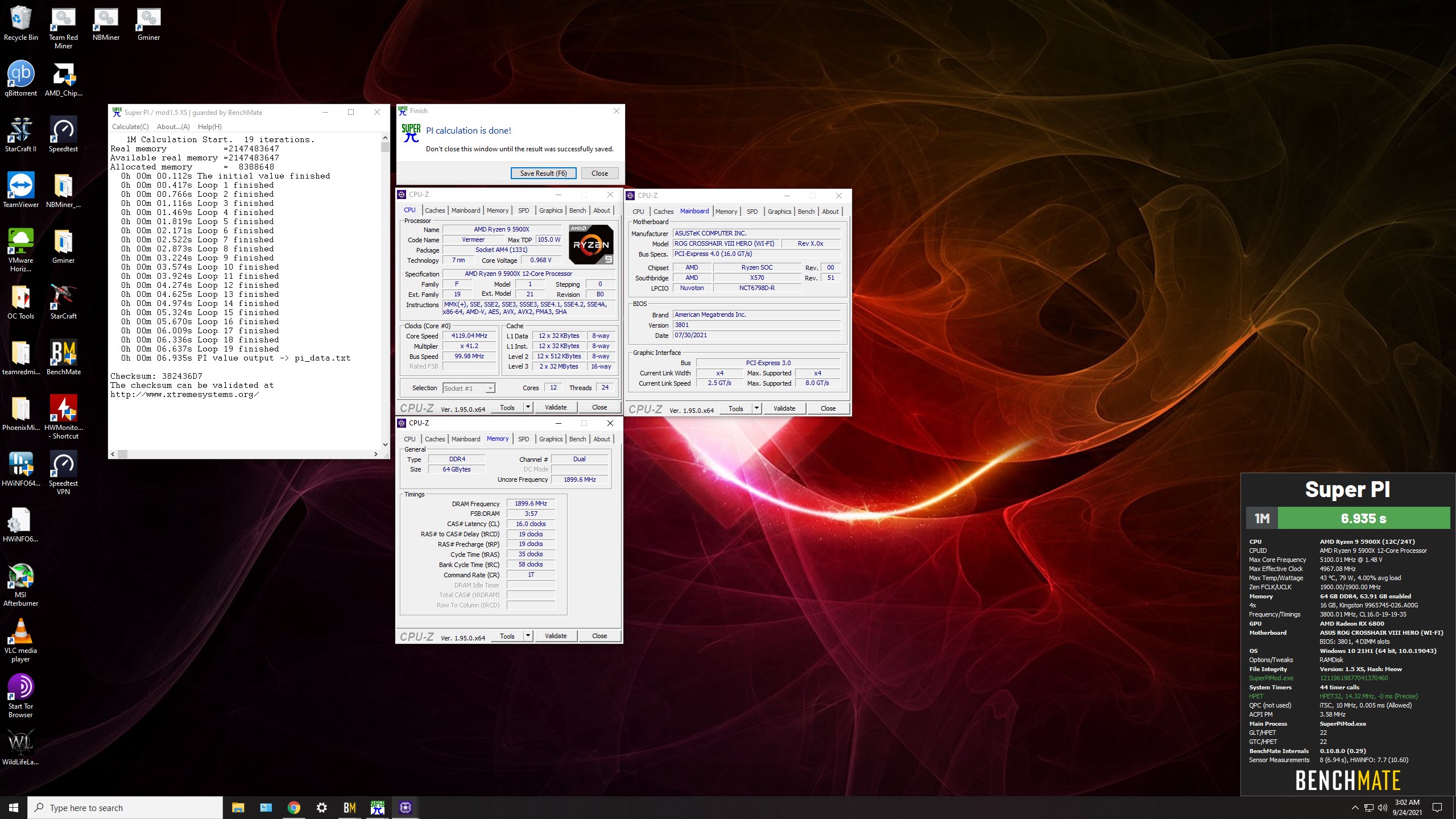Expand Tools dropdown arrow in CPU tab window
Screen dimensions: 1456x819
[528, 407]
